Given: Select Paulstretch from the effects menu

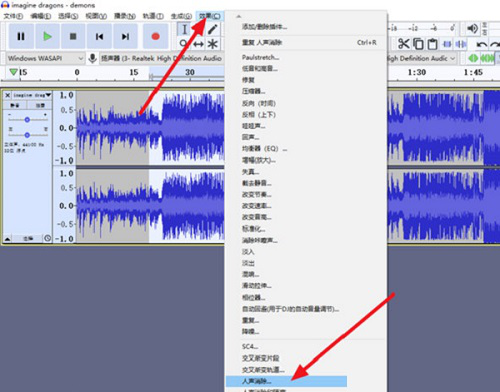Looking at the screenshot, I should point(260,57).
